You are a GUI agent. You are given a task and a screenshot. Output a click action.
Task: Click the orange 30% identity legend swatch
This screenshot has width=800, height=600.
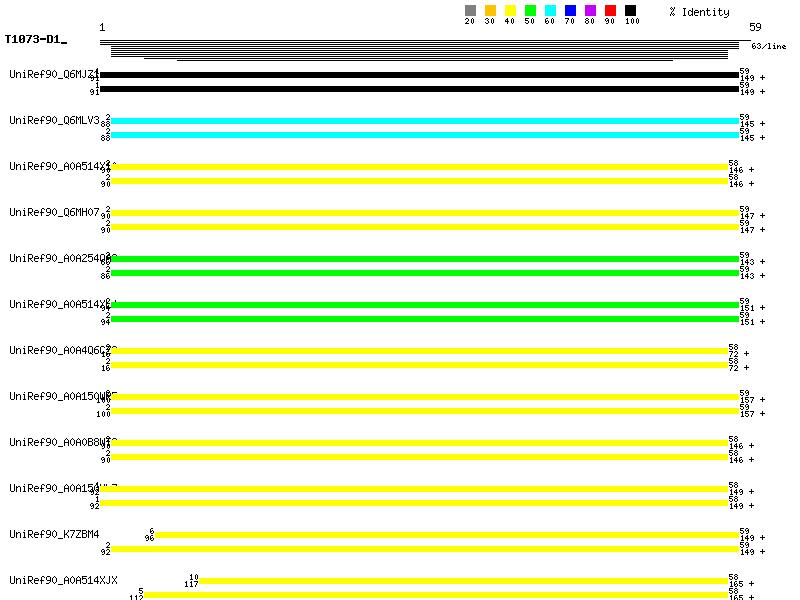pos(490,11)
